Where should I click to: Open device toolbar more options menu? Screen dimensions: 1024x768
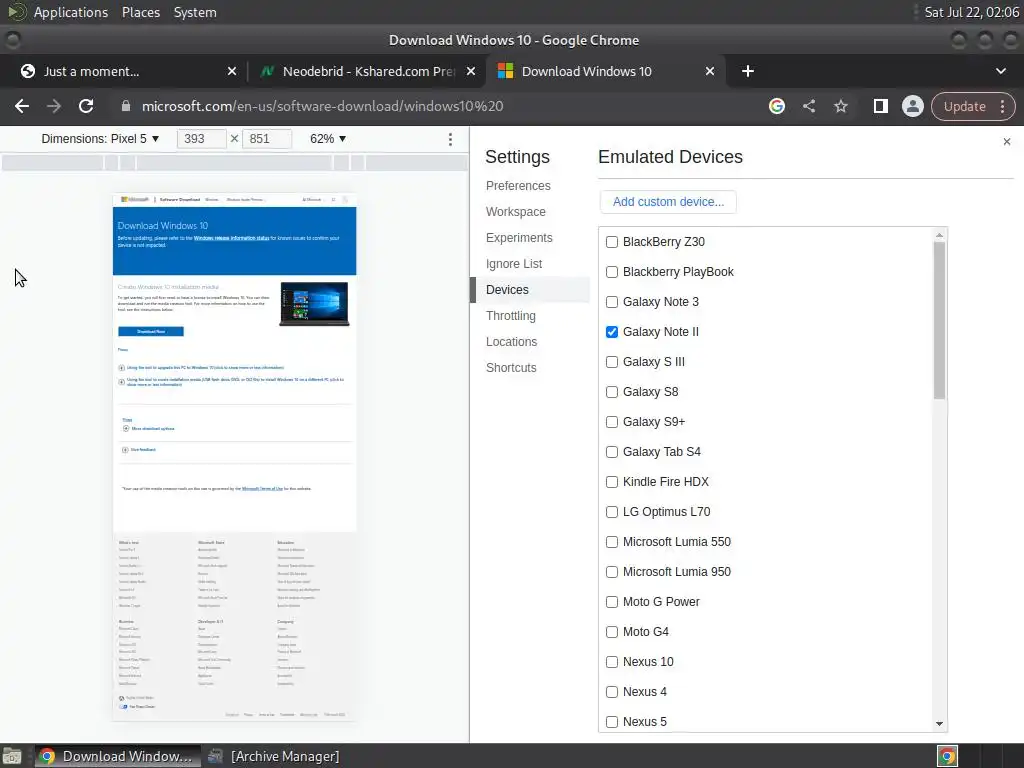pyautogui.click(x=450, y=139)
